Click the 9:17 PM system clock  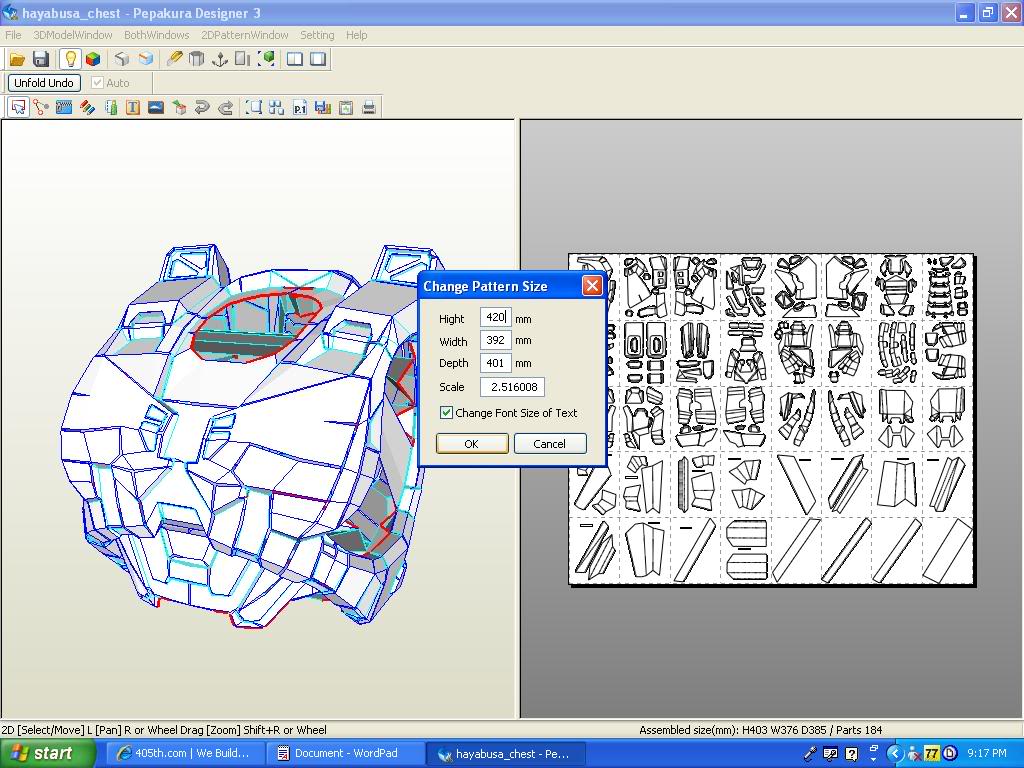coord(986,753)
